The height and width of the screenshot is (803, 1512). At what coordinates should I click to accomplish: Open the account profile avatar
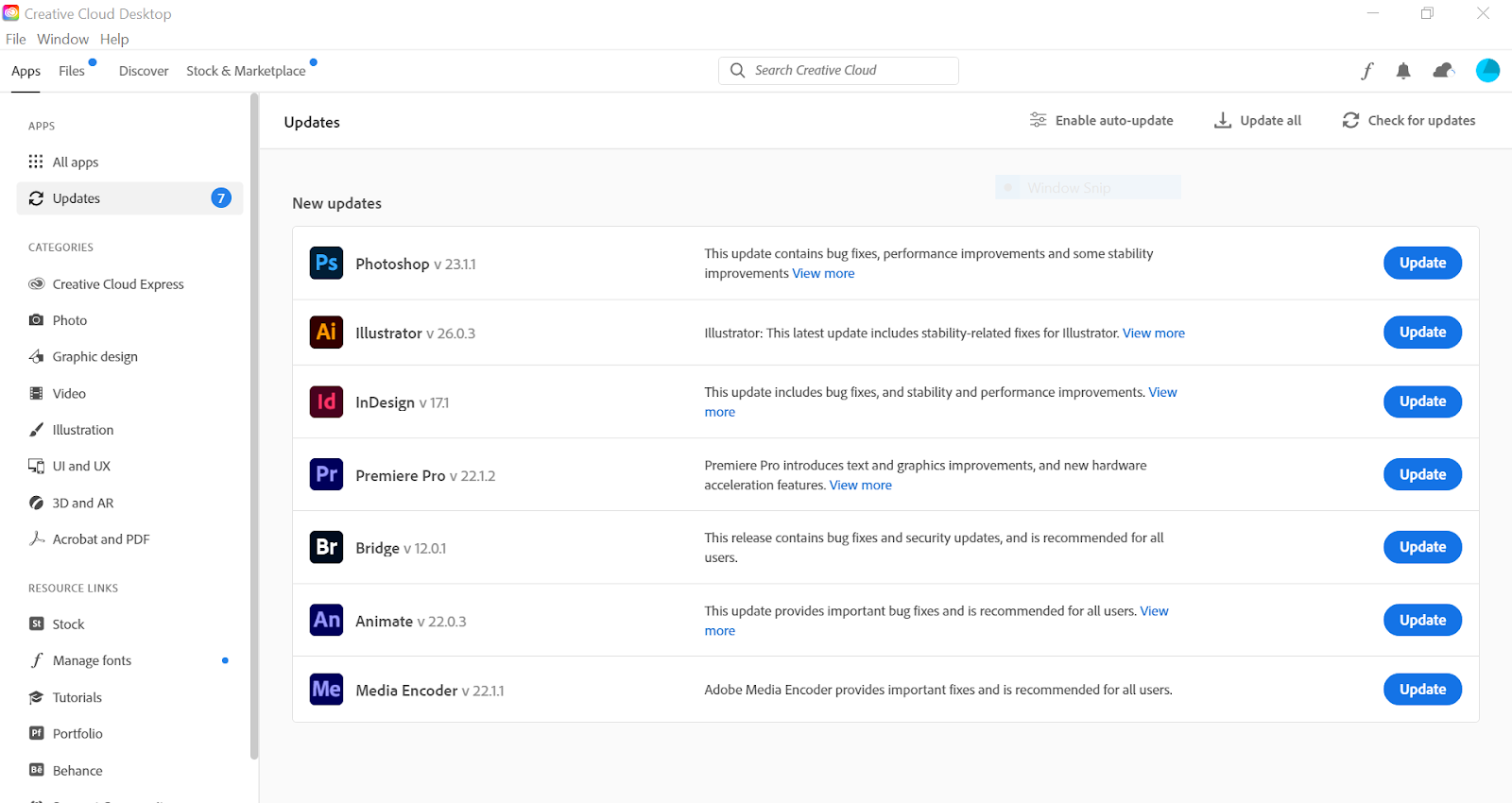1487,70
